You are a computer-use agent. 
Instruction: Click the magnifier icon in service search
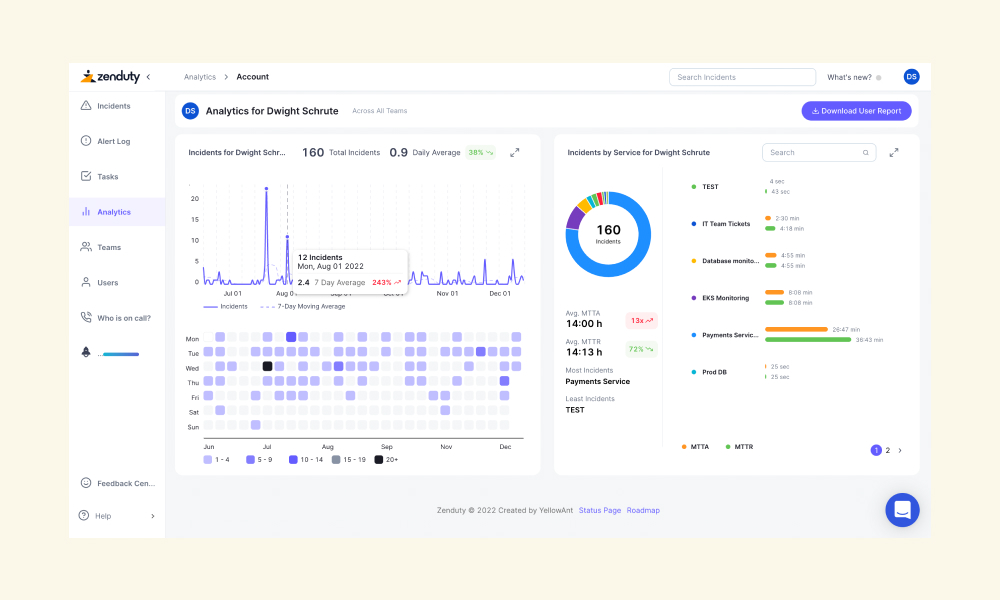point(865,152)
